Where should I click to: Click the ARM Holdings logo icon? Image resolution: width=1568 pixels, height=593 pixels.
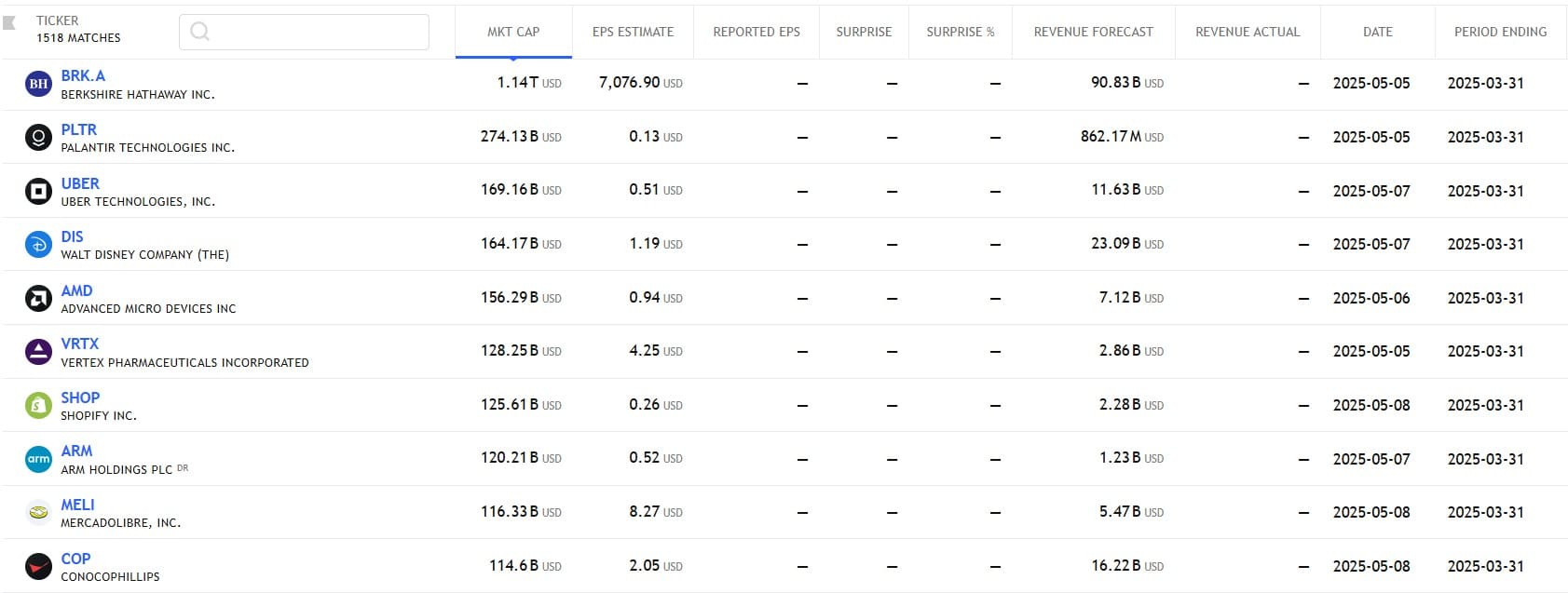click(x=38, y=459)
